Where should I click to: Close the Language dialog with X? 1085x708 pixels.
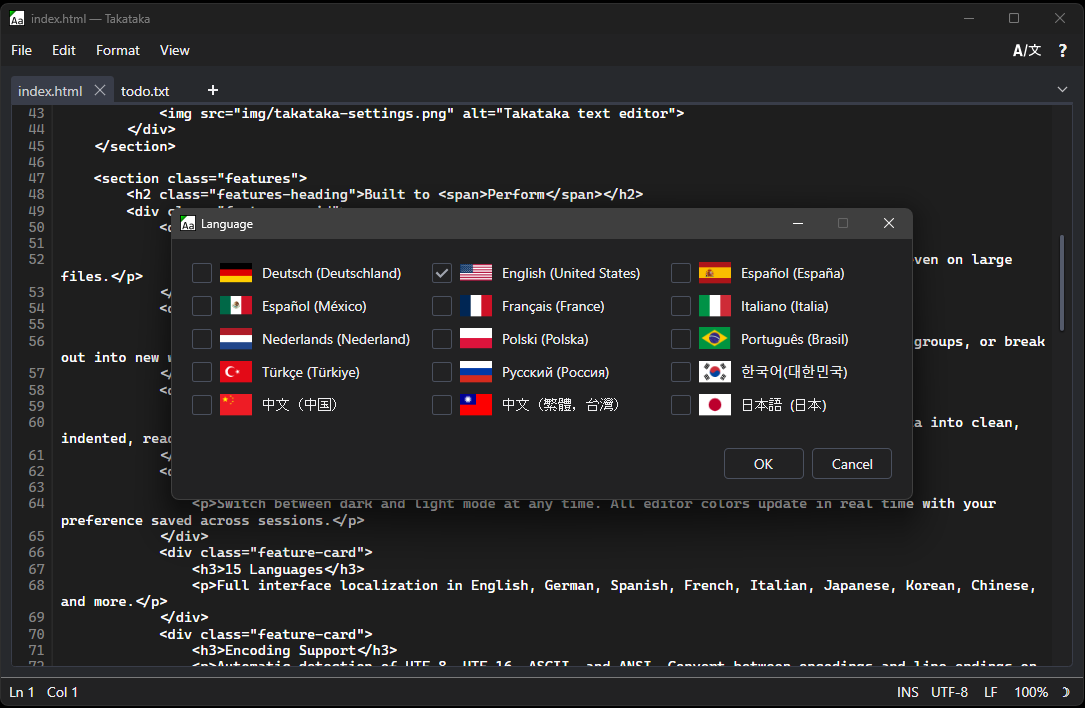click(x=888, y=223)
